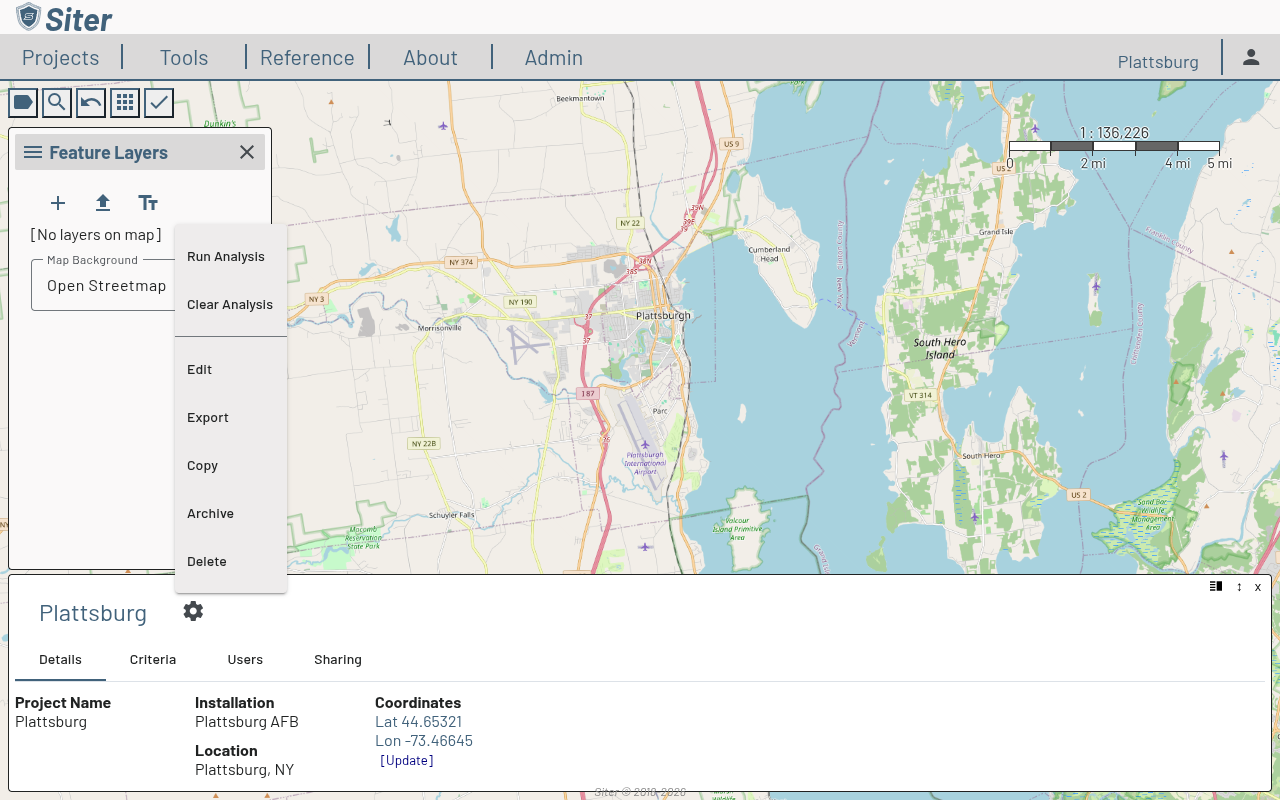Click the Update coordinates link
Screen dimensions: 1280x800
(407, 761)
